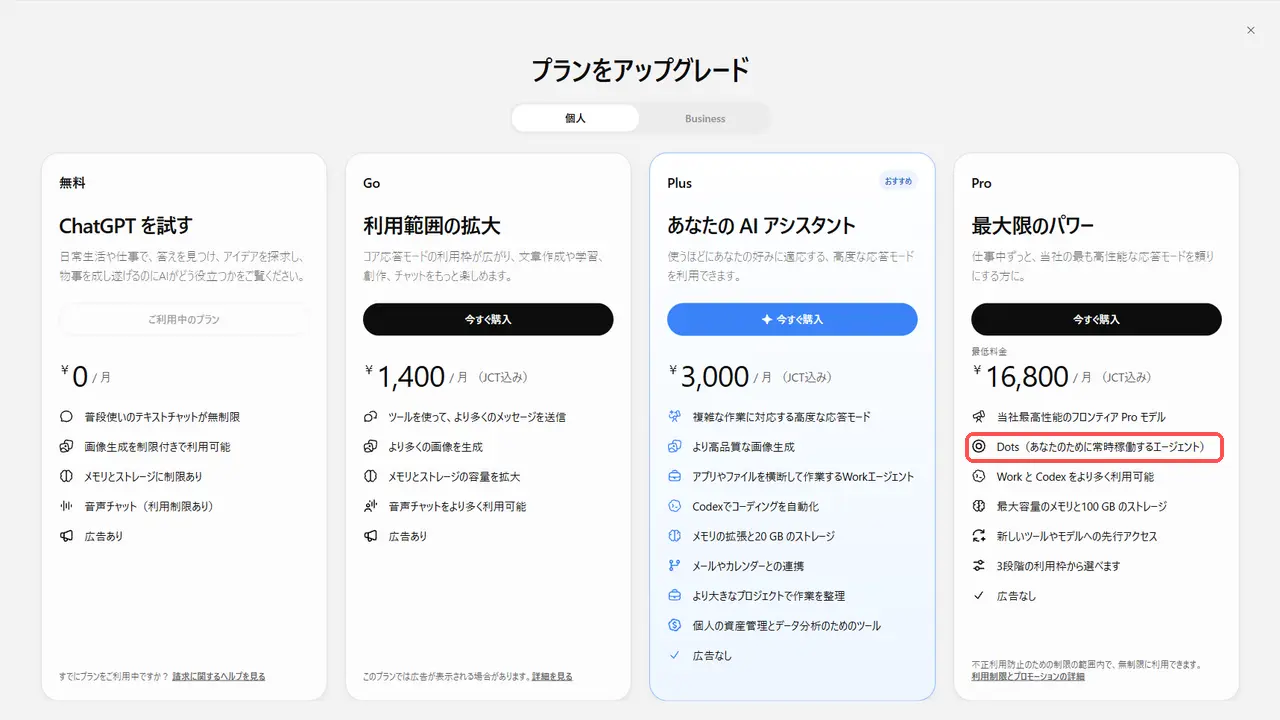The image size is (1280, 720).
Task: Close the upgrade plan dialog
Action: pos(1251,31)
